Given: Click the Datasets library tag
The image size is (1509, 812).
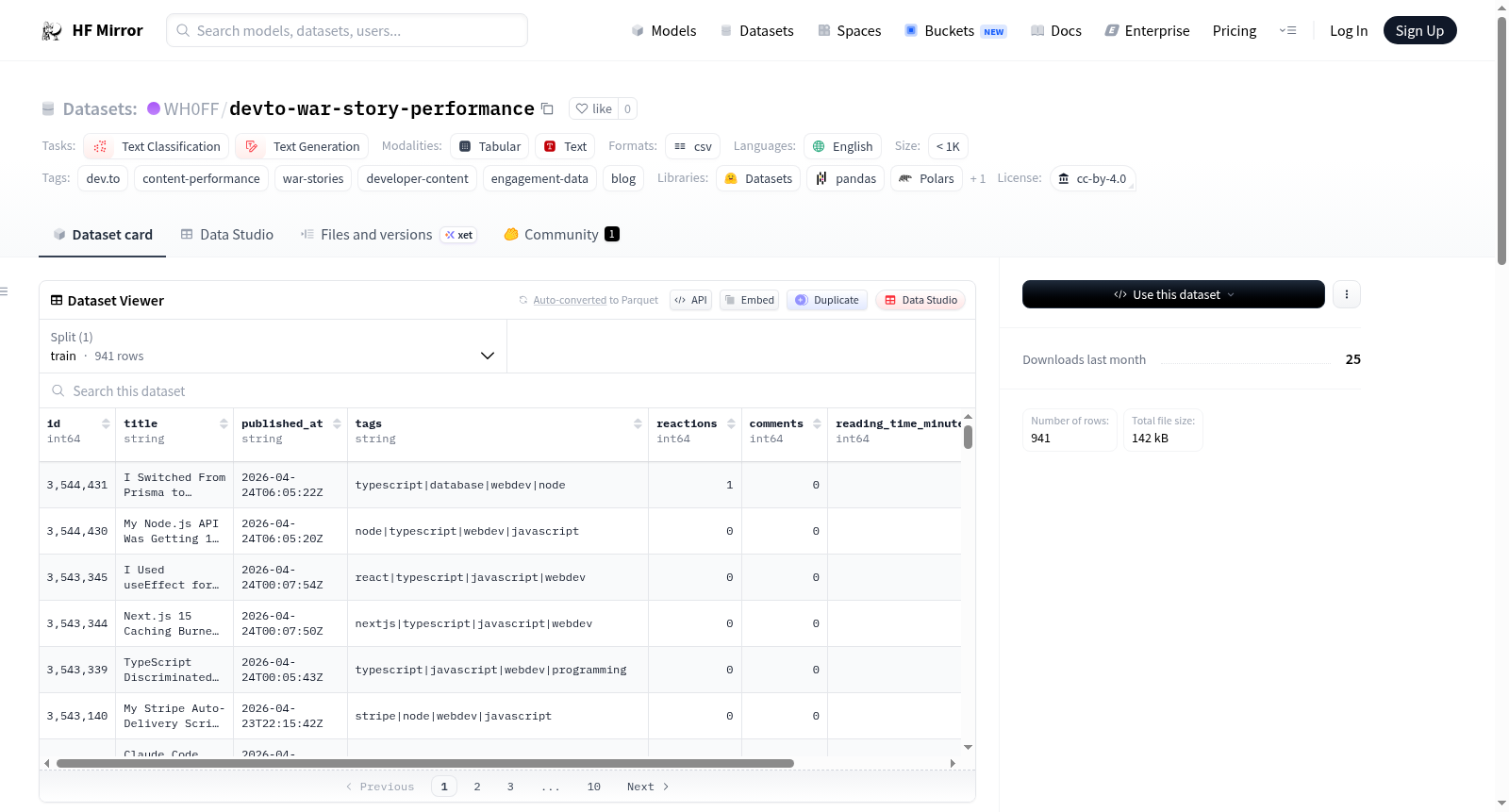Looking at the screenshot, I should pos(758,178).
